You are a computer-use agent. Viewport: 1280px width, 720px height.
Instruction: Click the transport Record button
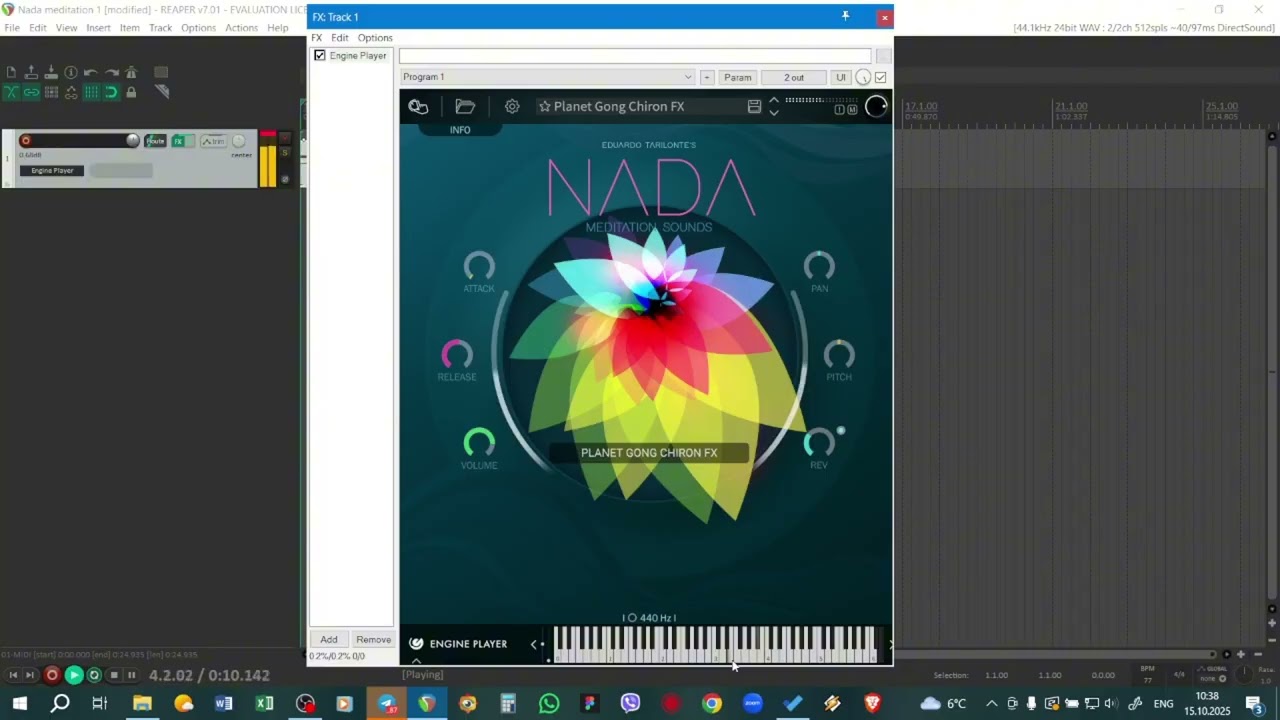(52, 676)
